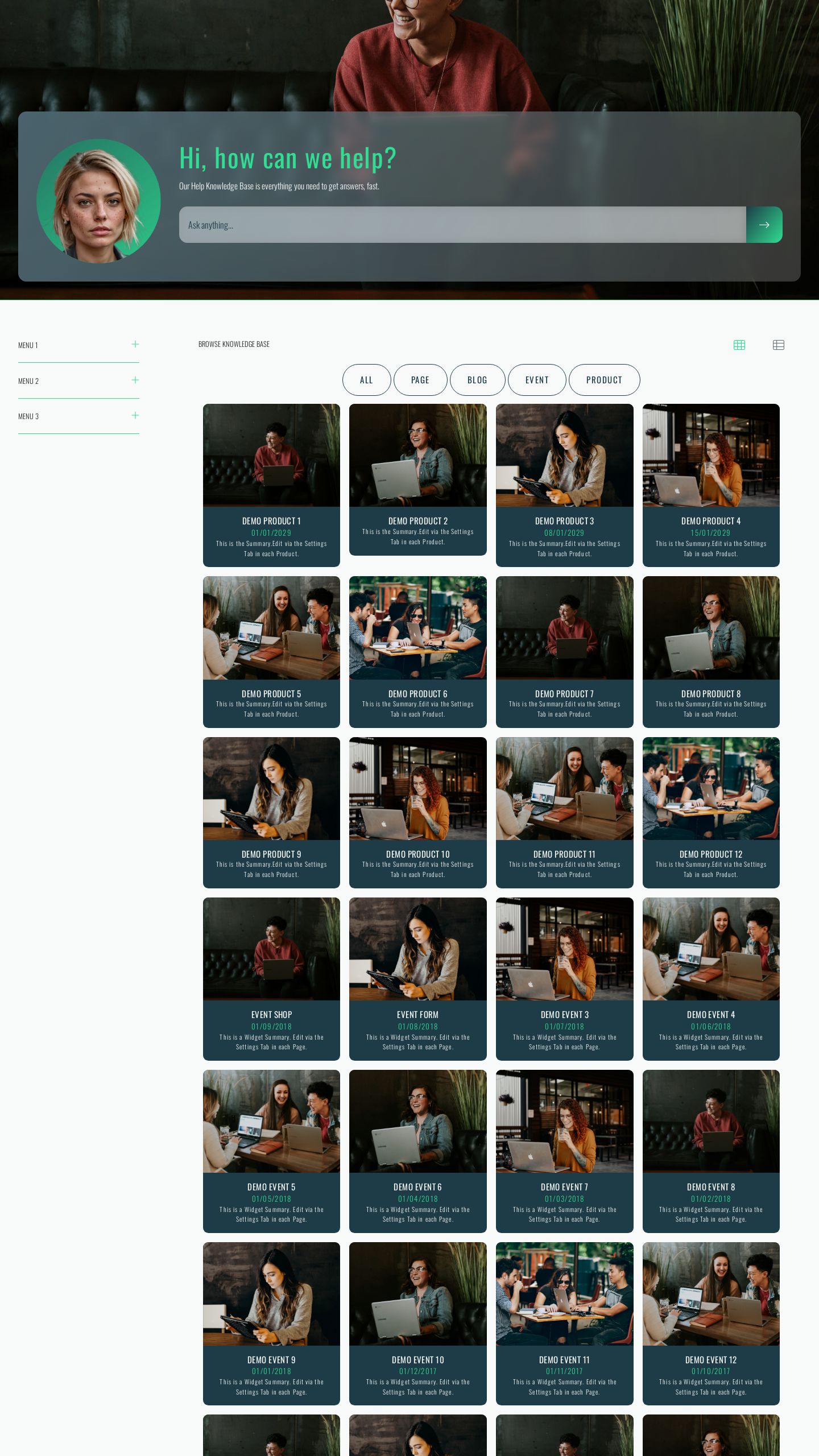Filter by PAGE category
This screenshot has width=819, height=1456.
click(420, 380)
